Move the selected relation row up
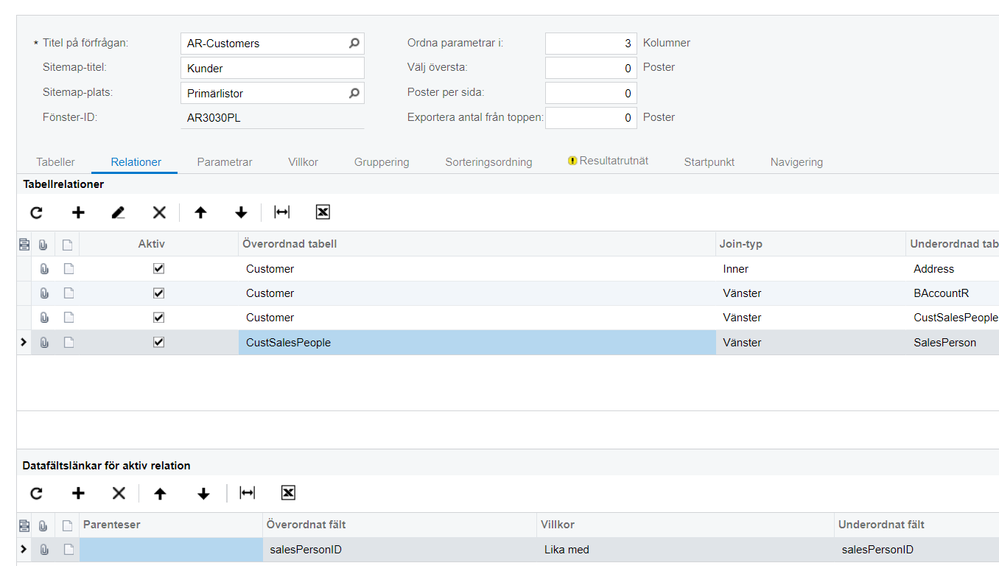The width and height of the screenshot is (999, 566). tap(200, 213)
